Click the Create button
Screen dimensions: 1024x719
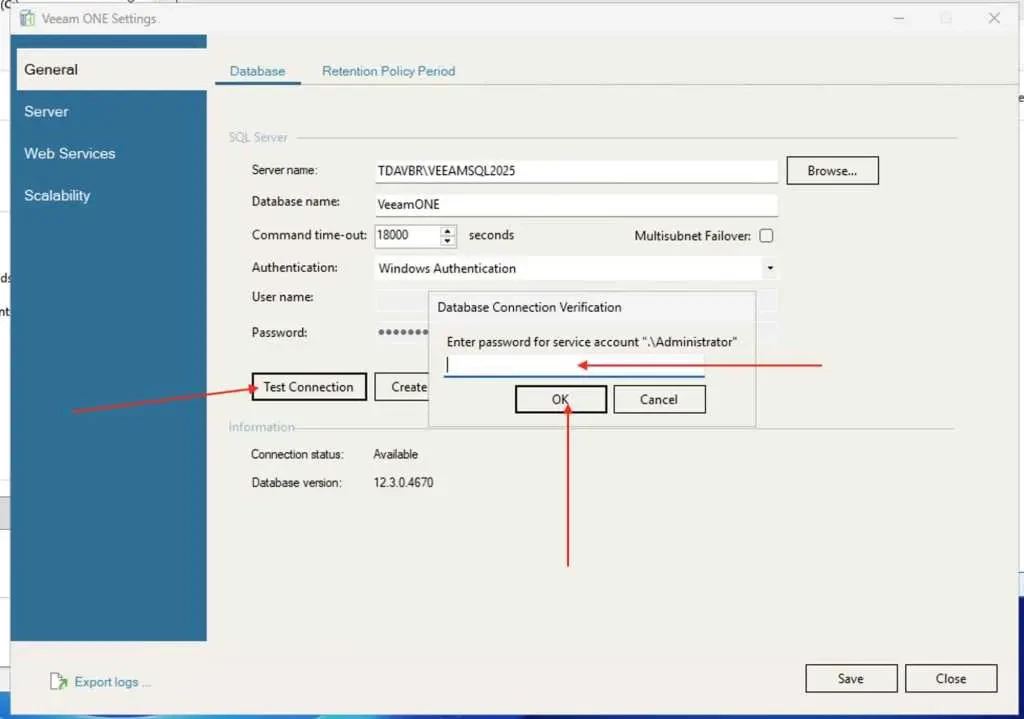[x=402, y=387]
